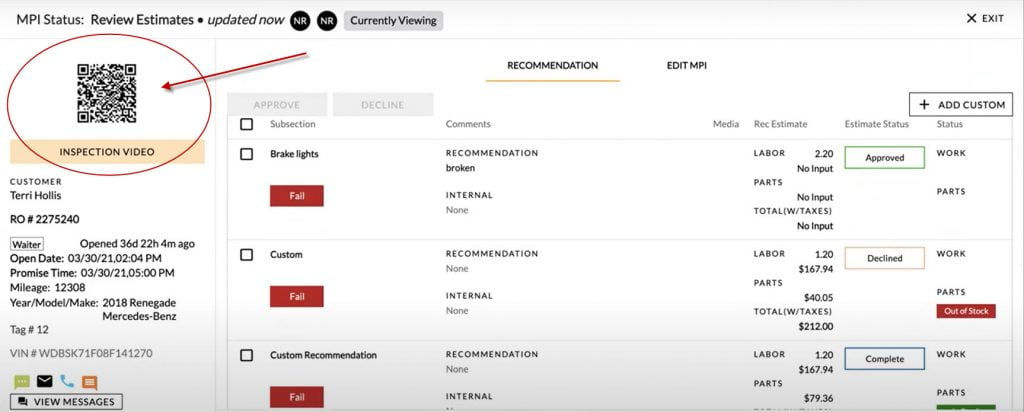Click the X Exit icon
The width and height of the screenshot is (1024, 412).
[971, 18]
